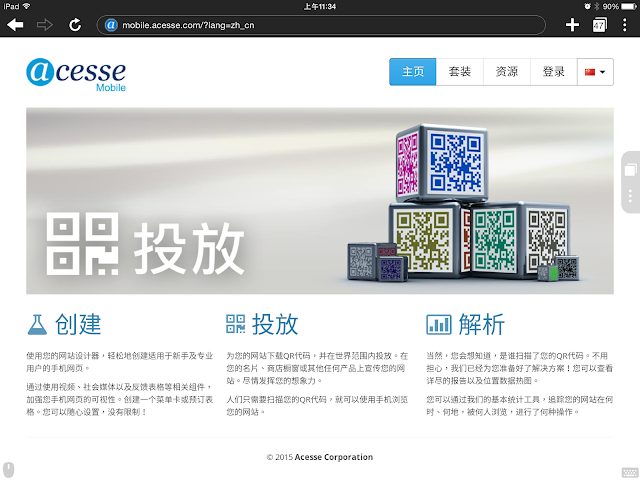The width and height of the screenshot is (640, 480).
Task: Open a new tab with plus icon
Action: coord(572,25)
